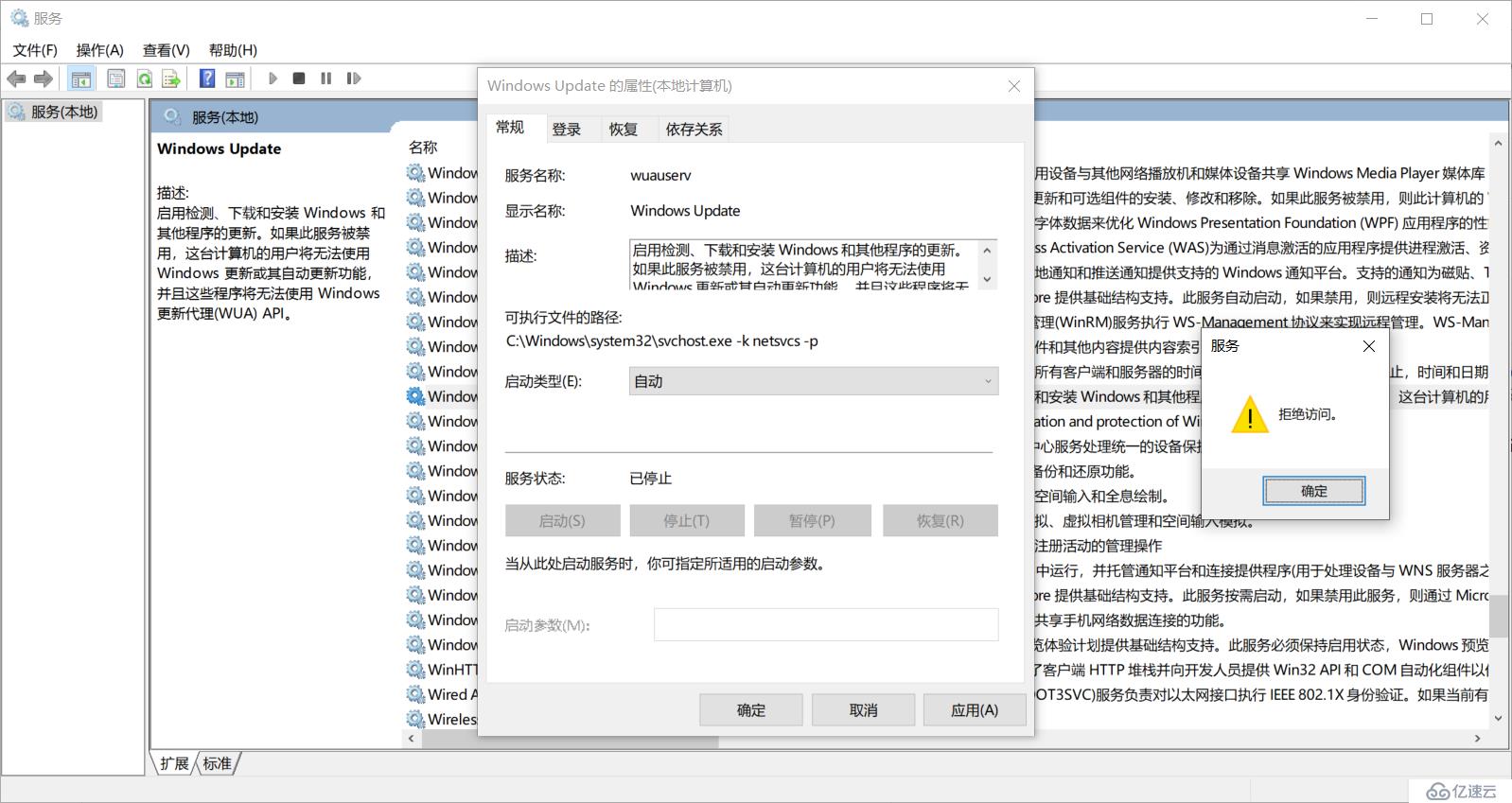Screen dimensions: 1512x803
Task: Close the Windows Update properties dialog
Action: click(1014, 86)
